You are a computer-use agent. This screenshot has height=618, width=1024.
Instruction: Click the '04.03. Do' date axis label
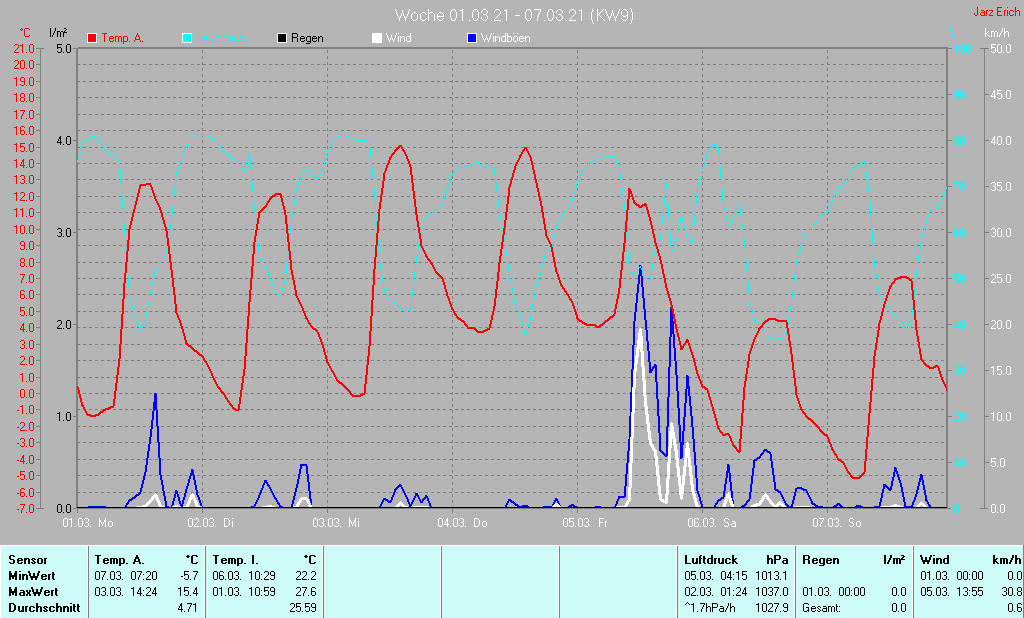[x=462, y=523]
